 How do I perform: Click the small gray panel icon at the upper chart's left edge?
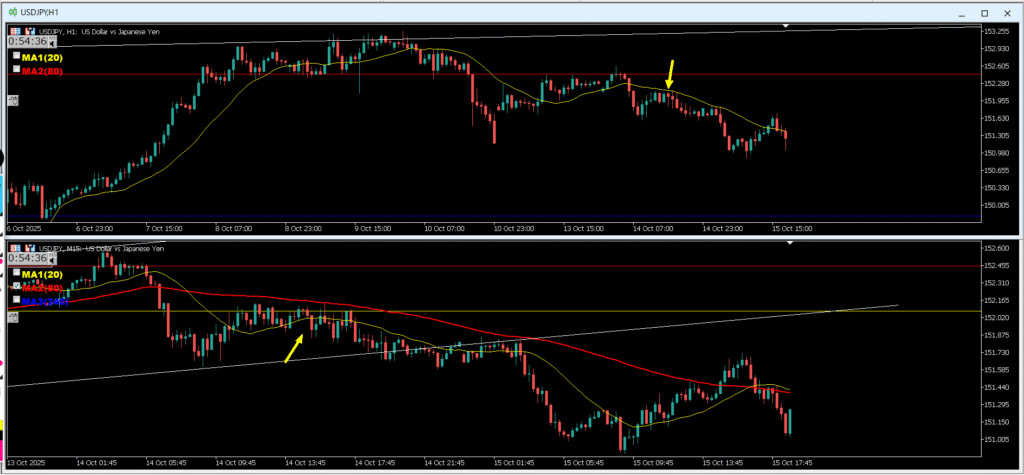13,99
